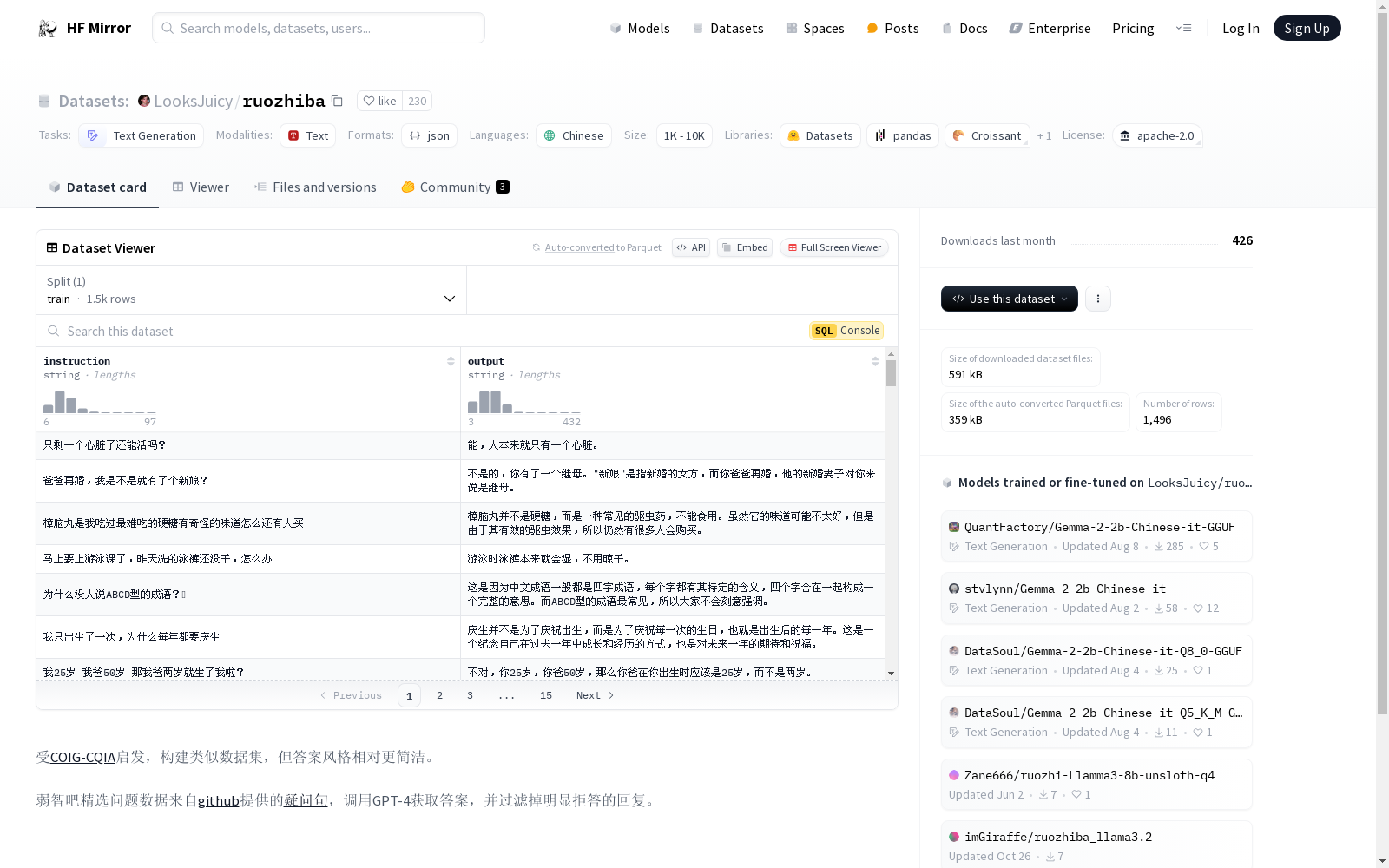This screenshot has width=1389, height=868.
Task: Focus the top search models field
Action: tap(319, 28)
